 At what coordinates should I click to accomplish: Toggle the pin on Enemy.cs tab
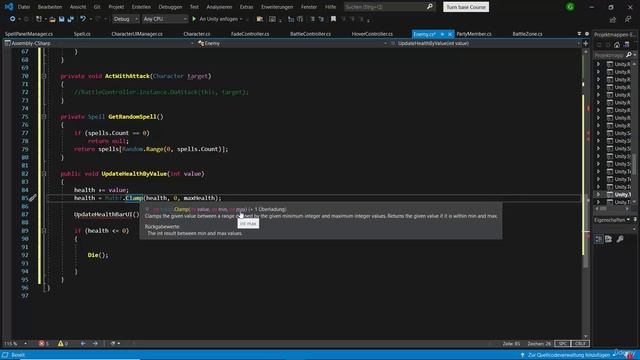point(442,34)
